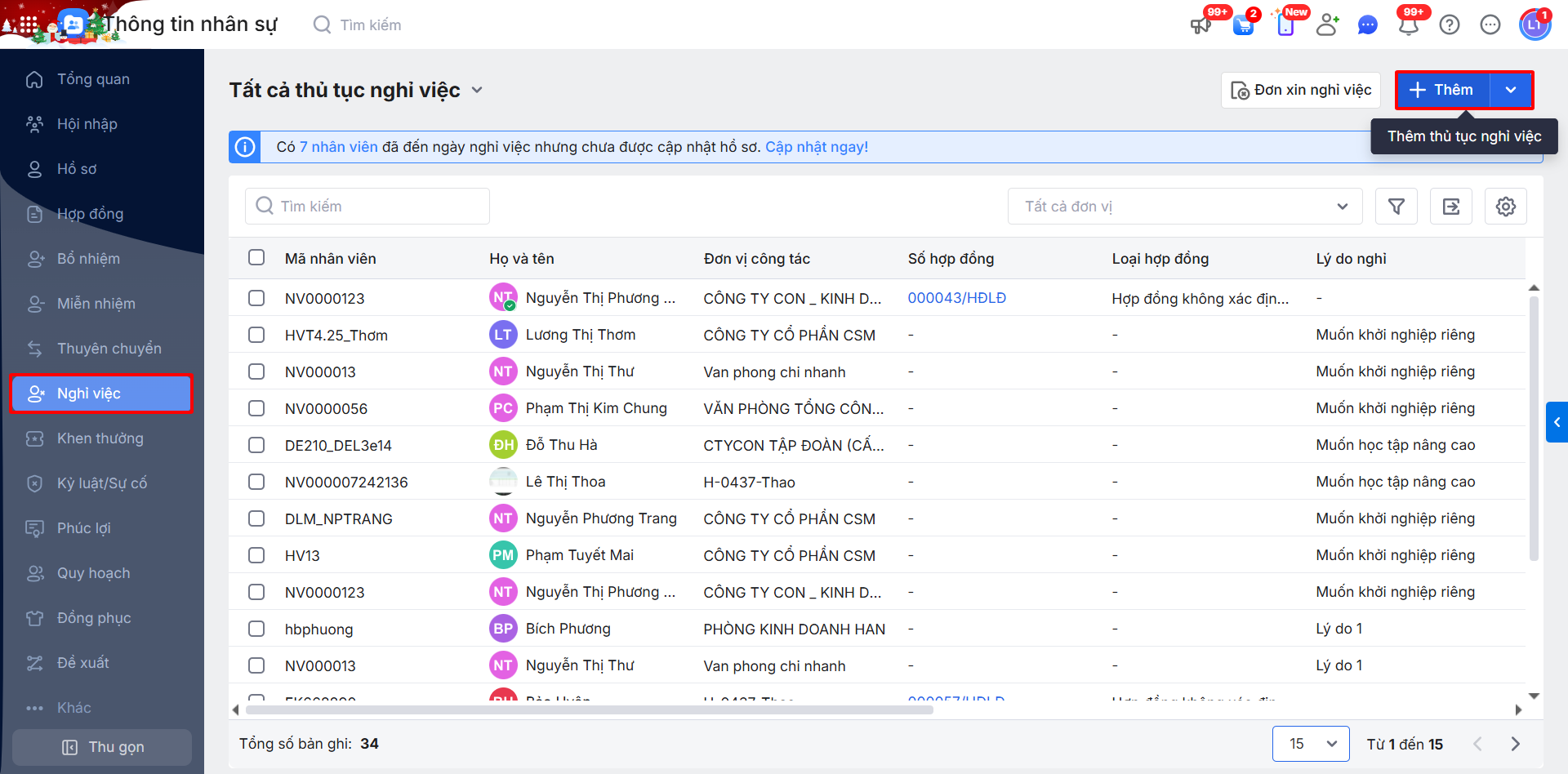Image resolution: width=1568 pixels, height=774 pixels.
Task: Click the Cập nhật ngay! link
Action: click(x=816, y=147)
